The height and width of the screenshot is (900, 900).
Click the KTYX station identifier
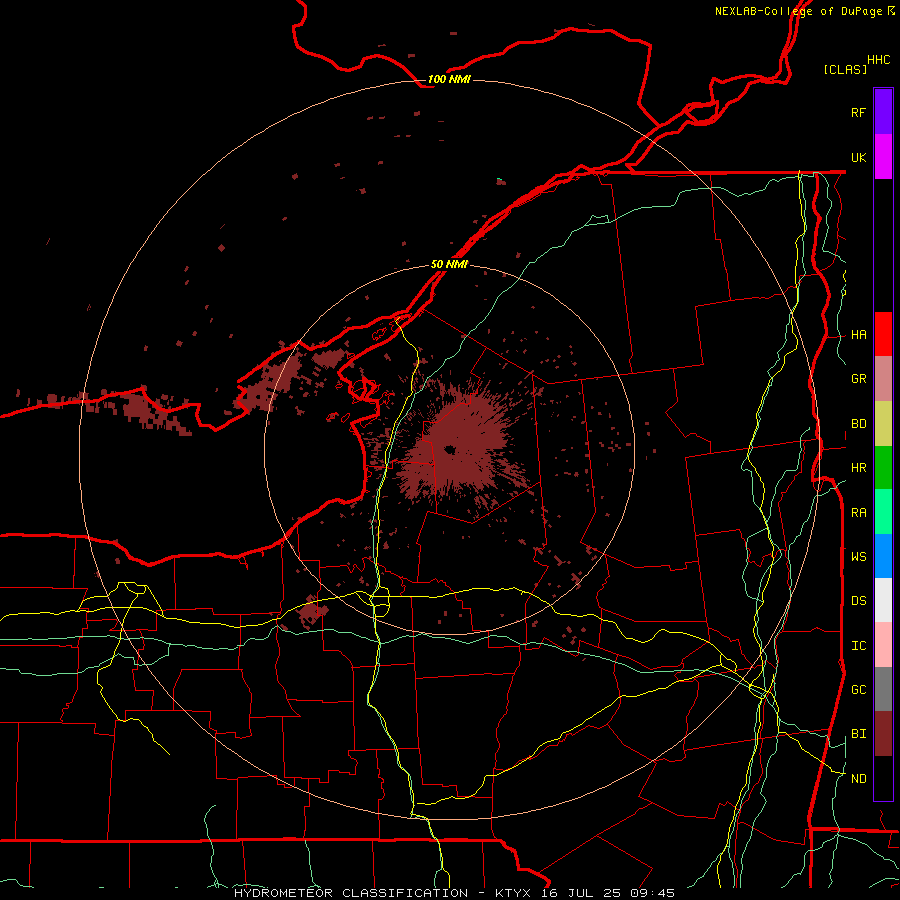[513, 893]
